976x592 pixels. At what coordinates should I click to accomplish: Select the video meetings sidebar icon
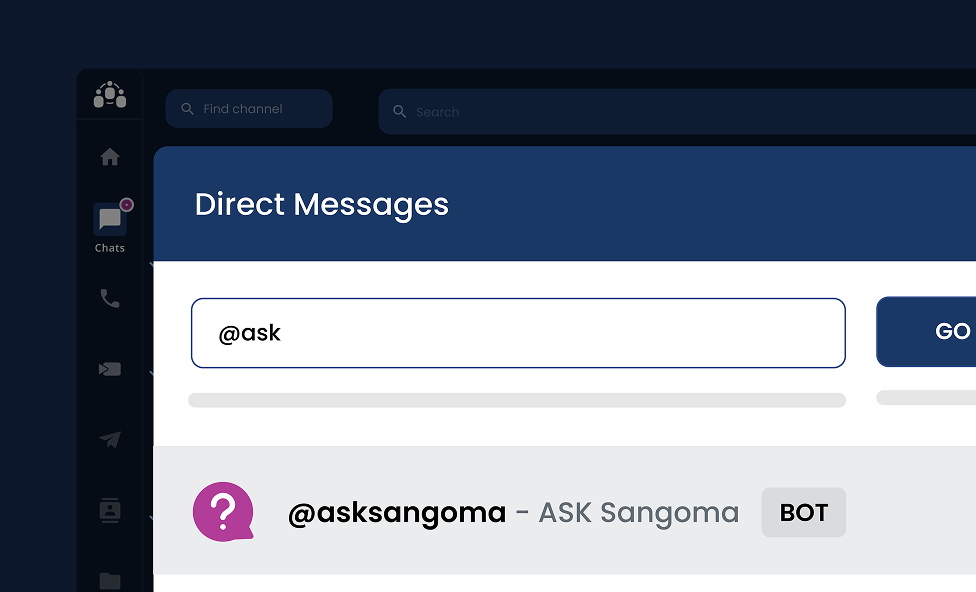110,369
